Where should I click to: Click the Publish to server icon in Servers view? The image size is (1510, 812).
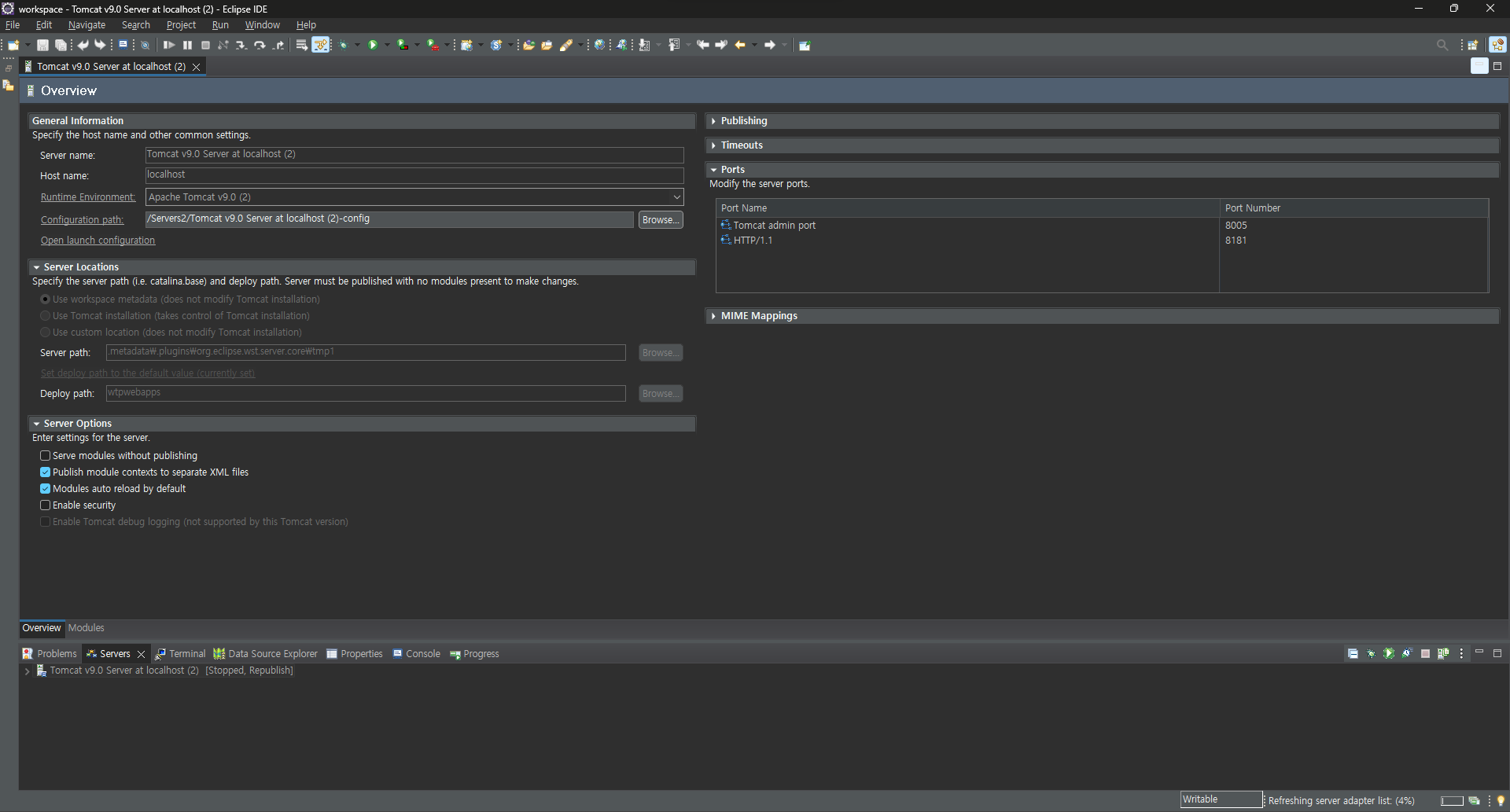pyautogui.click(x=1443, y=653)
